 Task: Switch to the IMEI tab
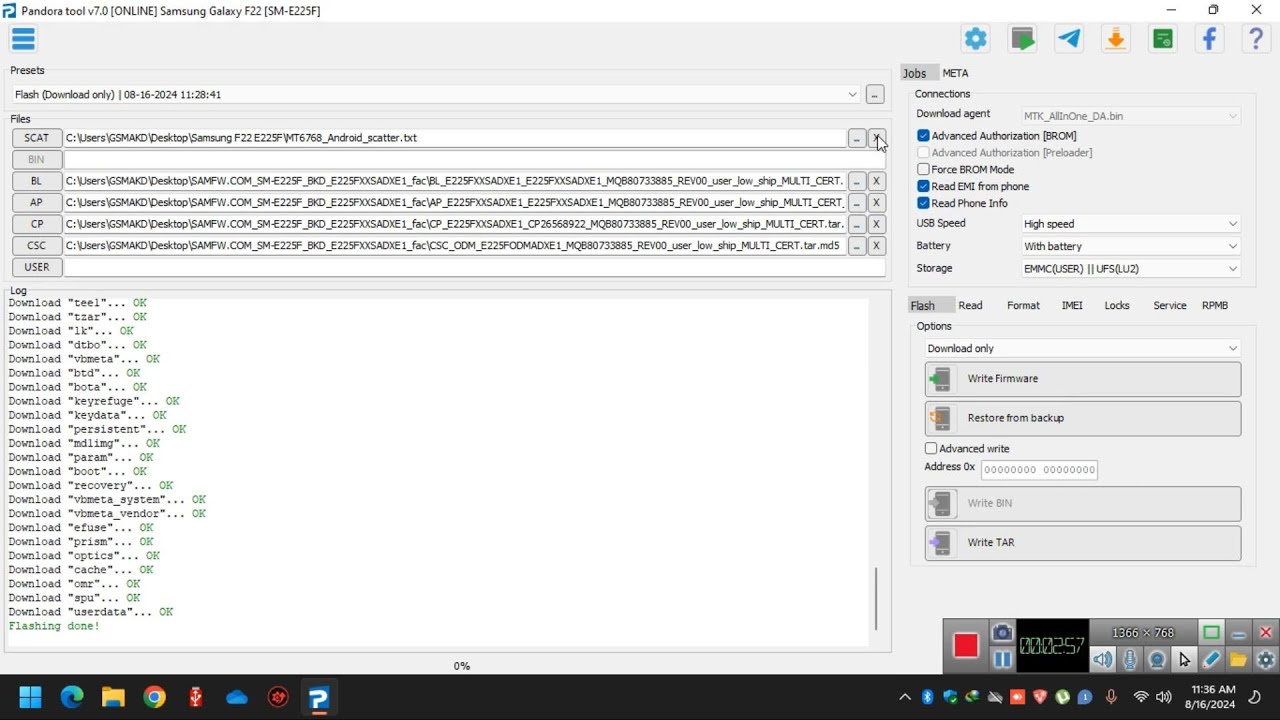coord(1072,306)
